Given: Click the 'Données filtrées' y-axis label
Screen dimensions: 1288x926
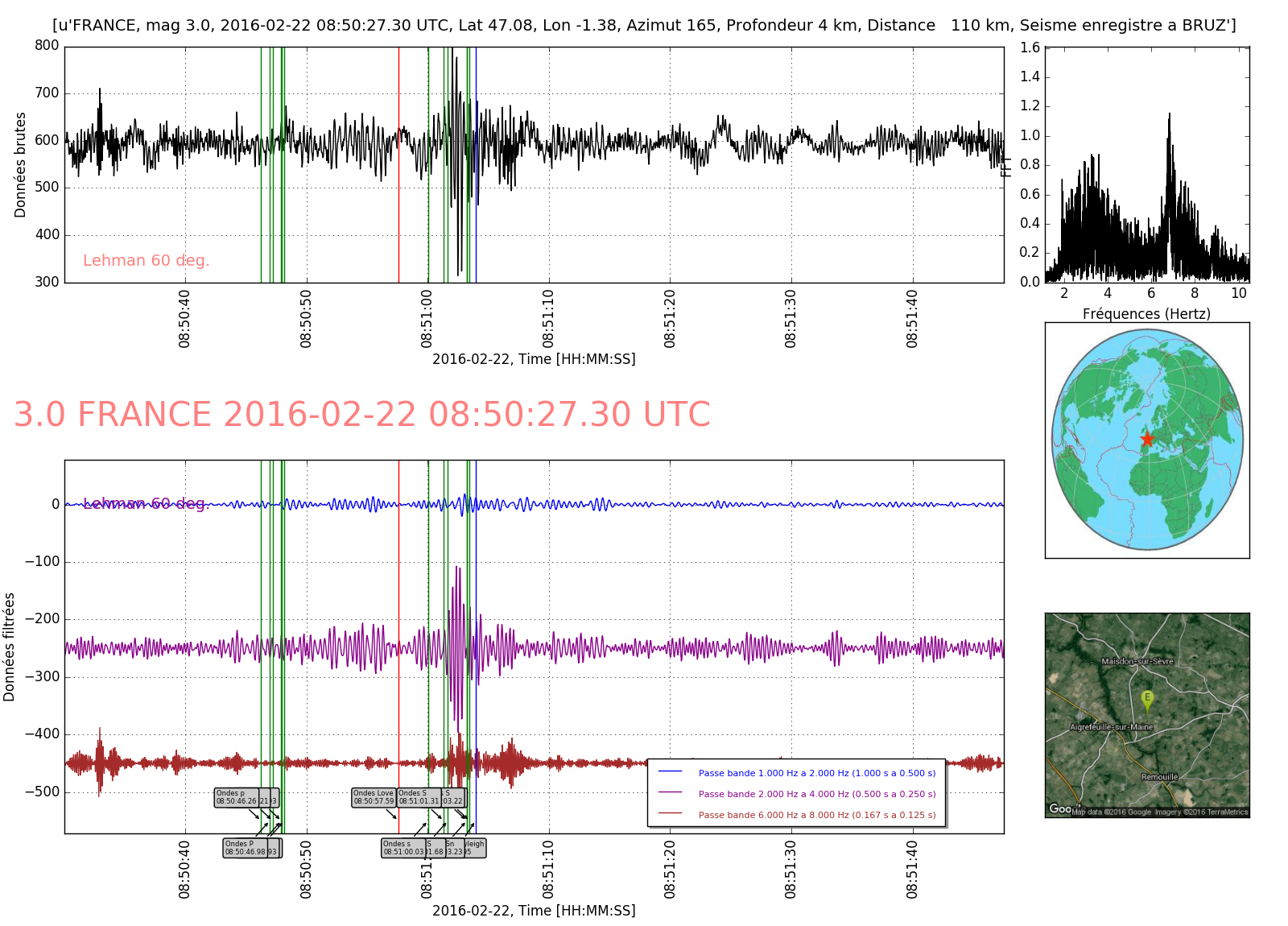Looking at the screenshot, I should pos(10,647).
